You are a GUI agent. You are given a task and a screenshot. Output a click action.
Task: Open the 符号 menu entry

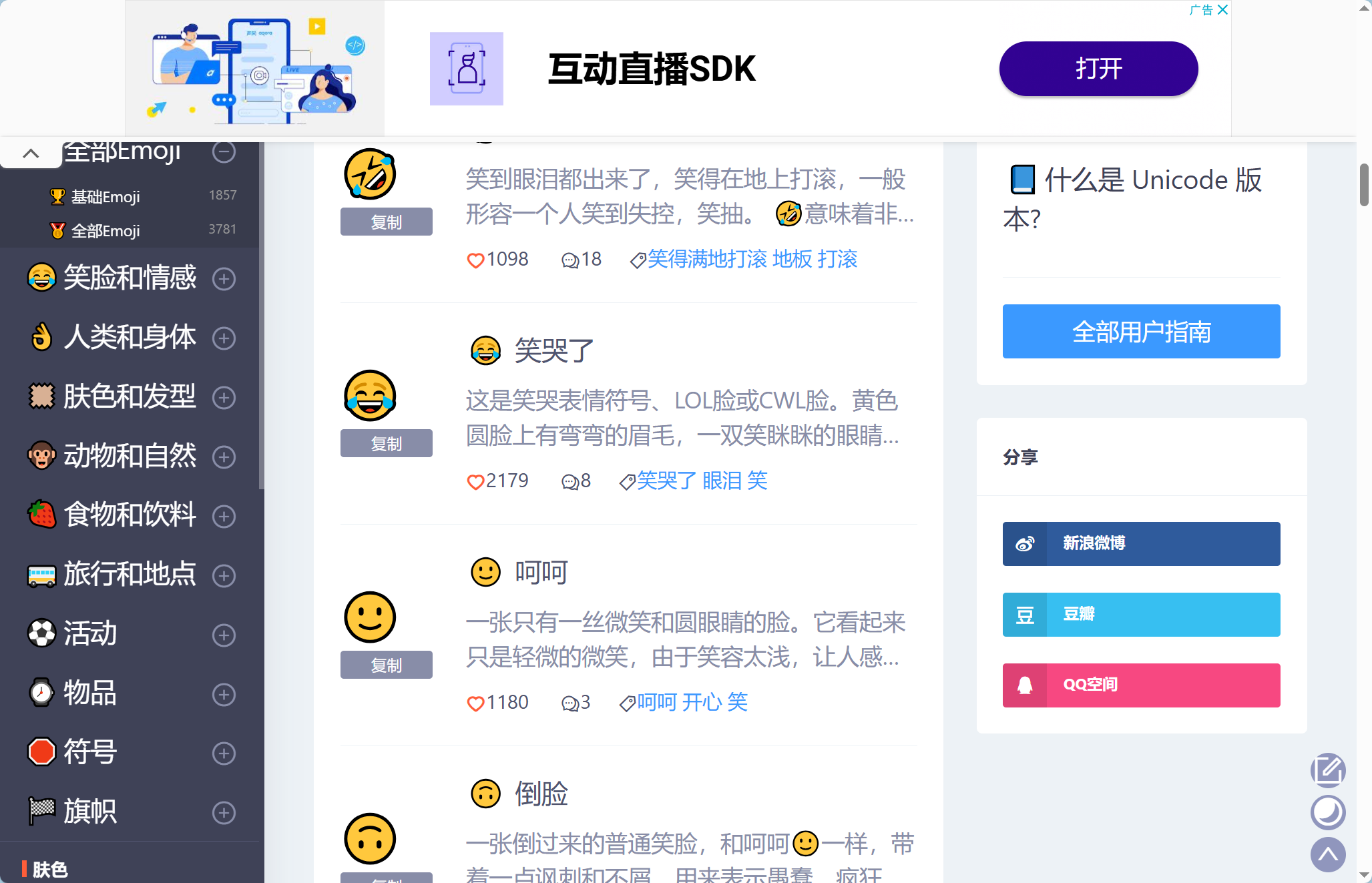click(x=90, y=752)
